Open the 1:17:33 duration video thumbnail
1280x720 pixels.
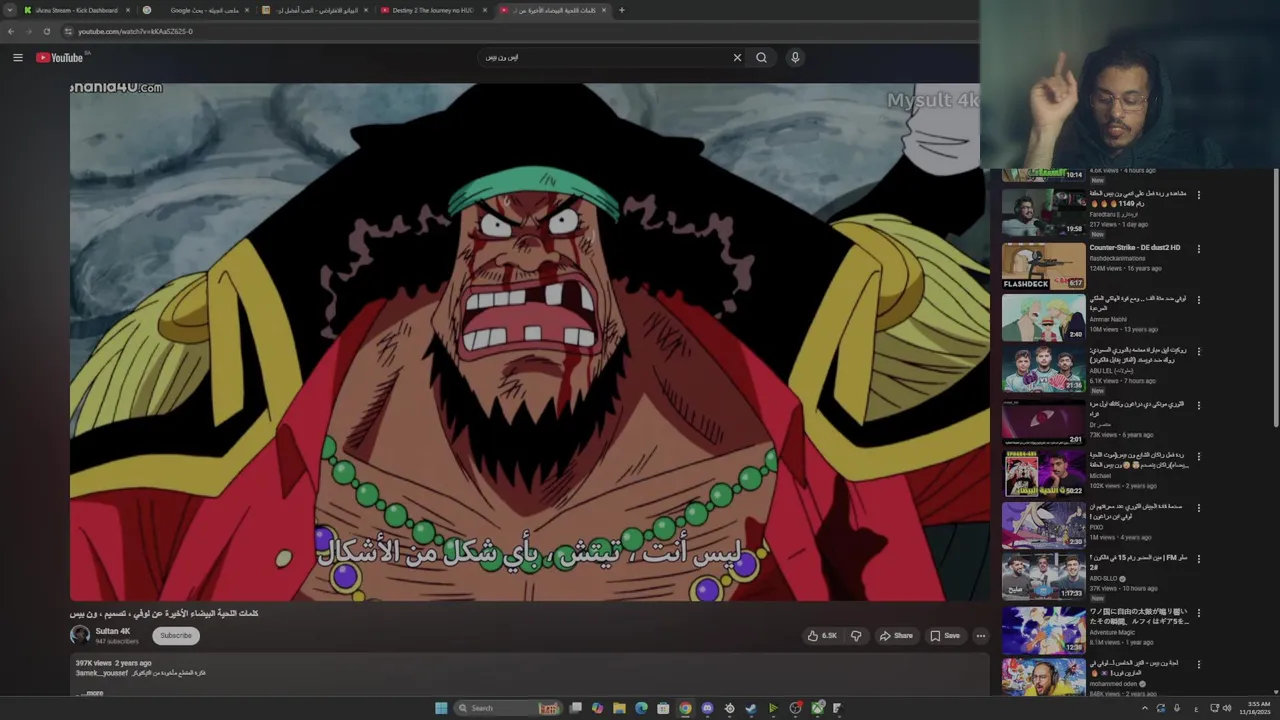1043,577
